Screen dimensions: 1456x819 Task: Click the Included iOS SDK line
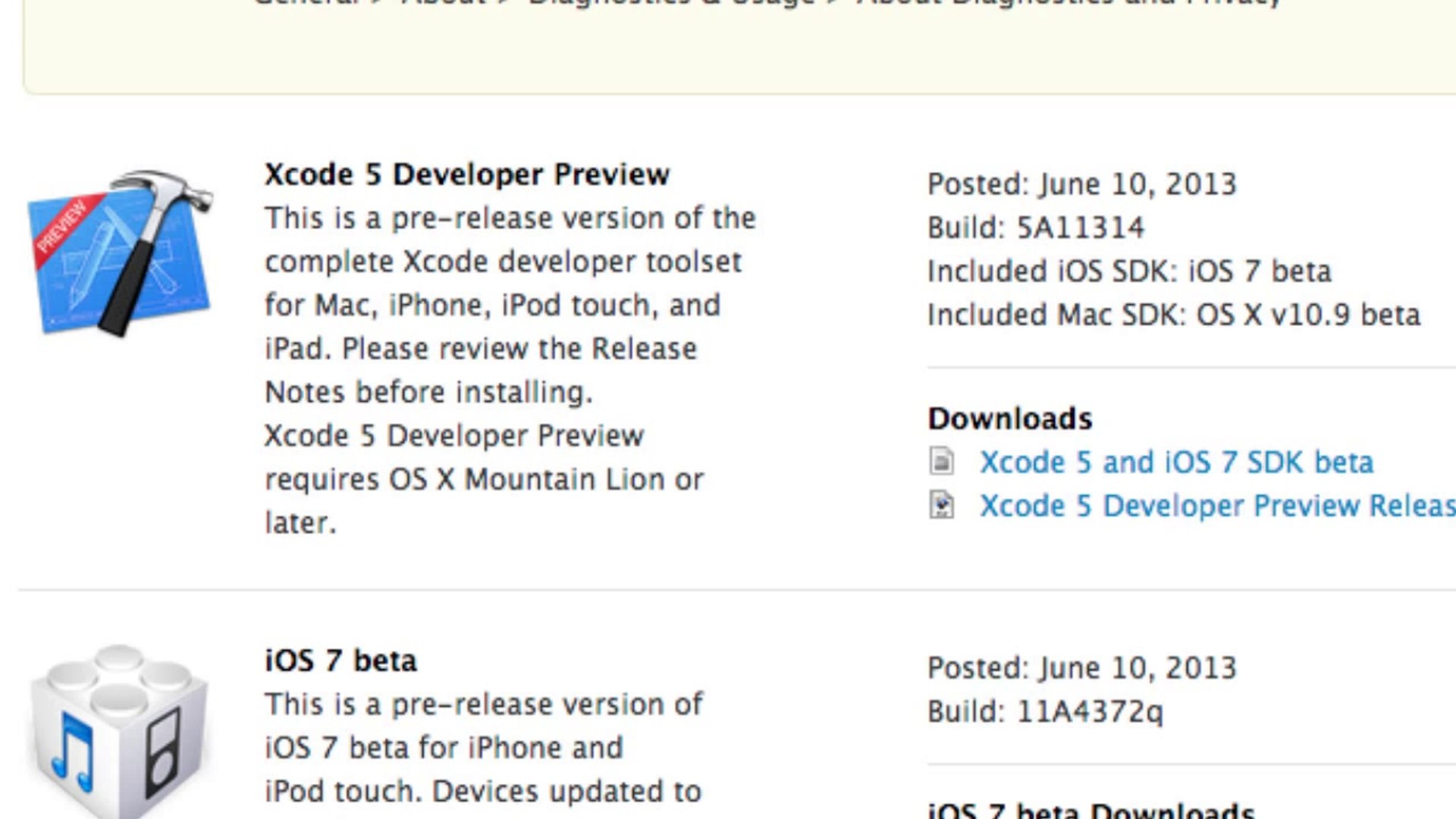pos(1129,271)
